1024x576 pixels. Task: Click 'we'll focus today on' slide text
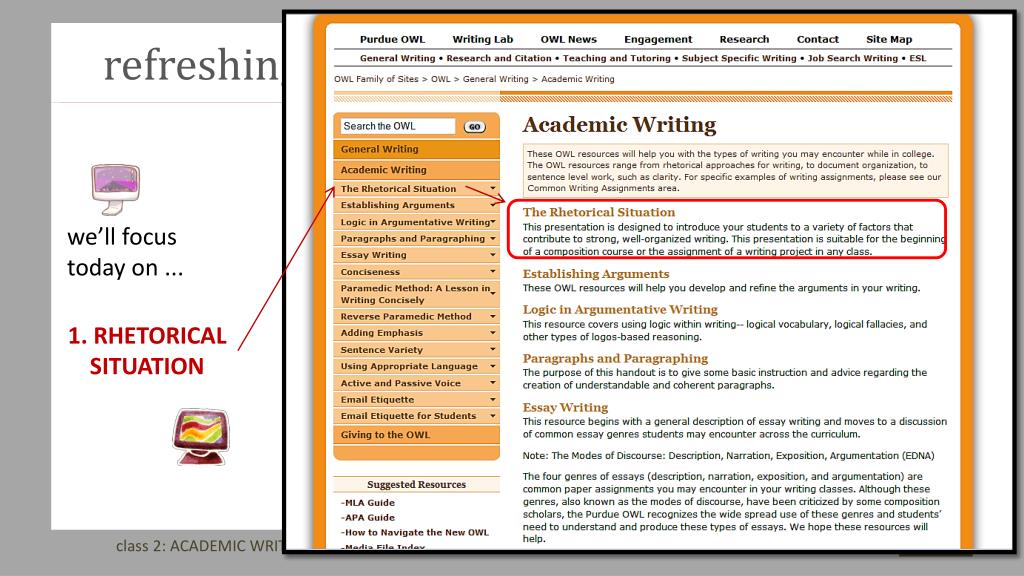click(x=125, y=252)
